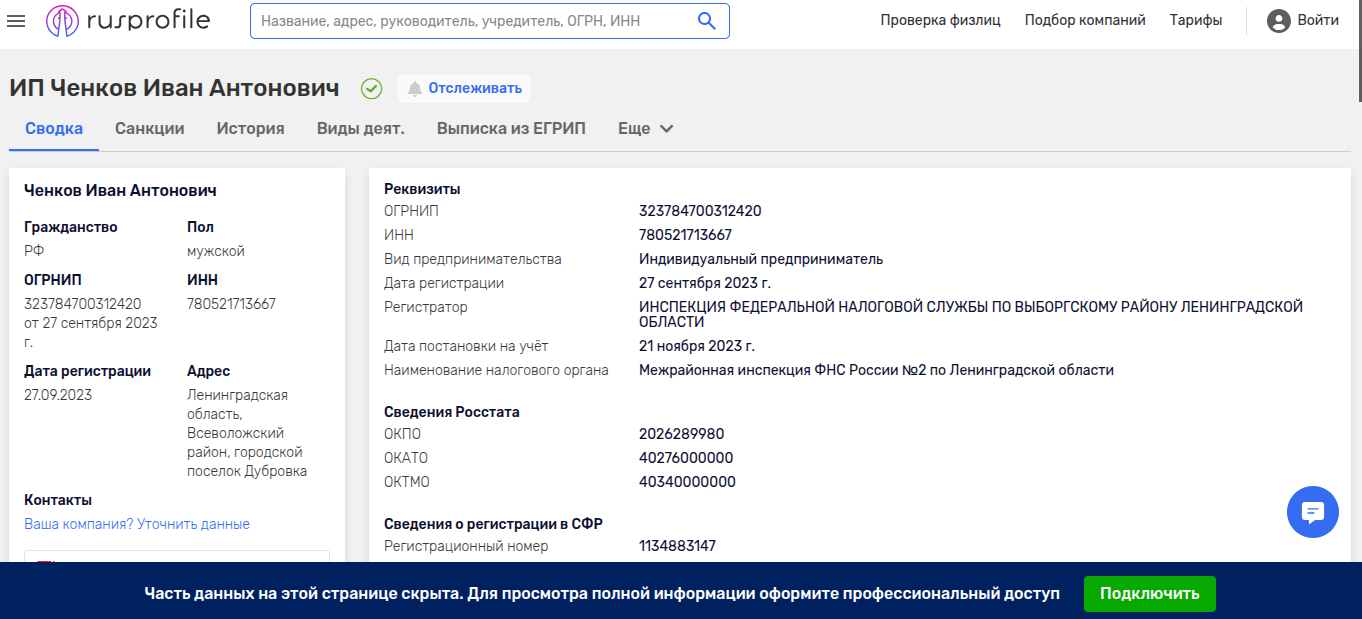Click the Сведения Росстата heading

click(452, 412)
